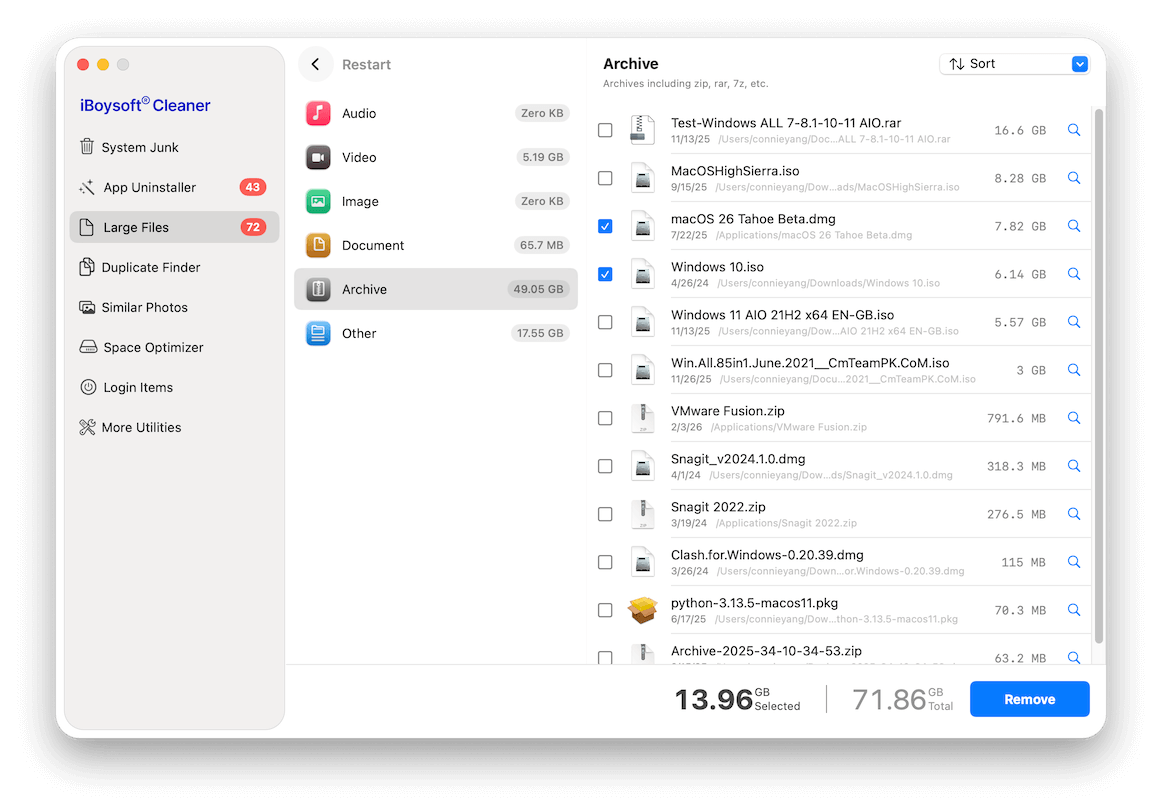Uncheck the Windows 10.iso checkbox
The width and height of the screenshot is (1162, 812).
pyautogui.click(x=605, y=274)
